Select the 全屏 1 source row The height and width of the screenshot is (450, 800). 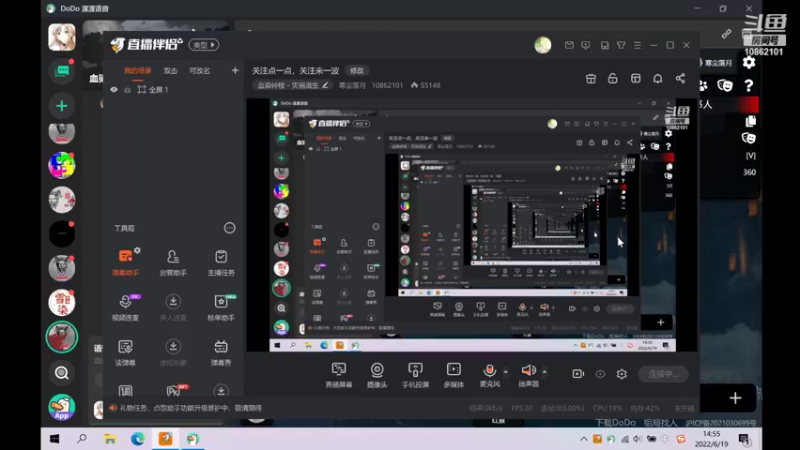click(x=172, y=89)
